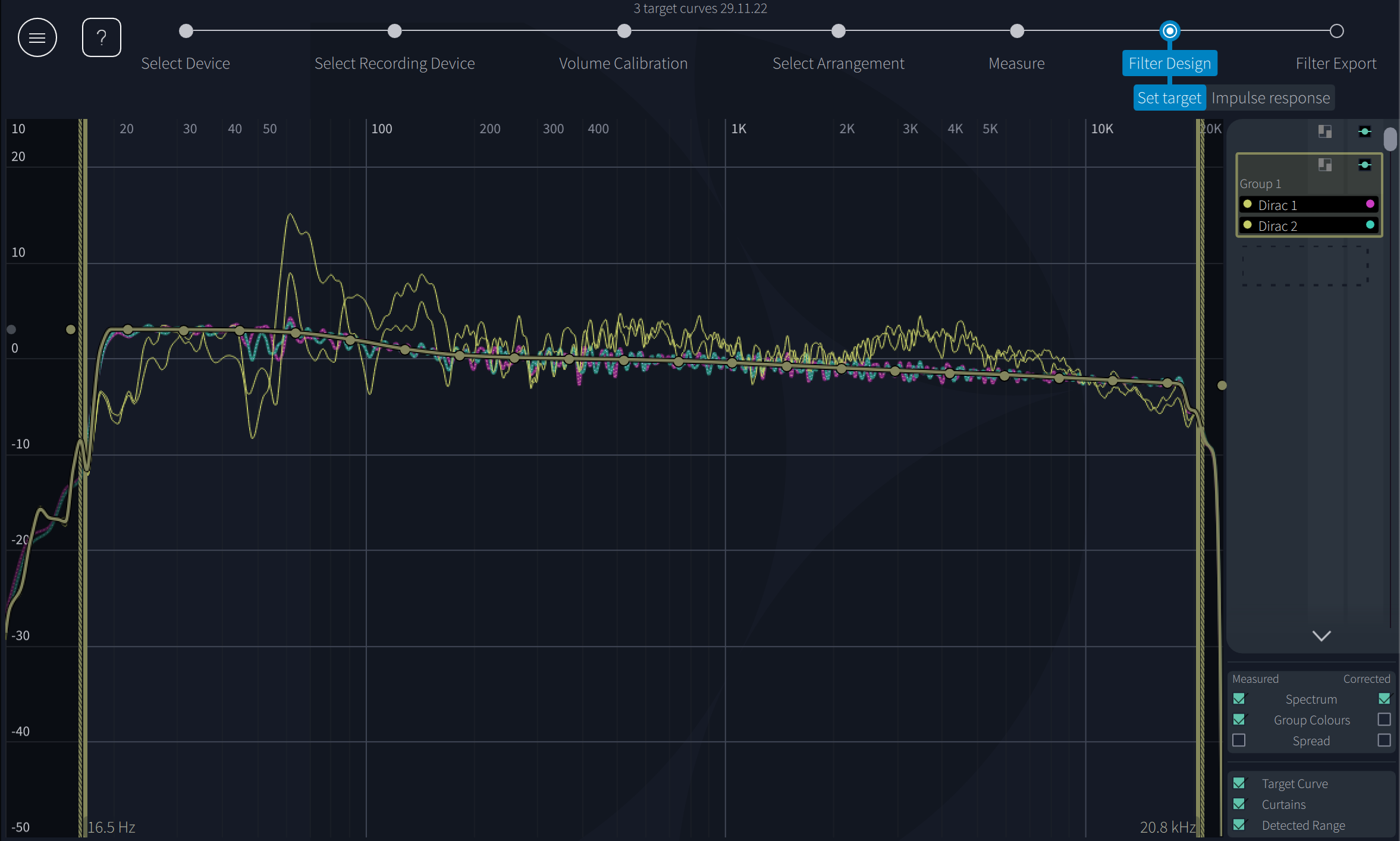
Task: Click the Group 1 label
Action: point(1260,184)
